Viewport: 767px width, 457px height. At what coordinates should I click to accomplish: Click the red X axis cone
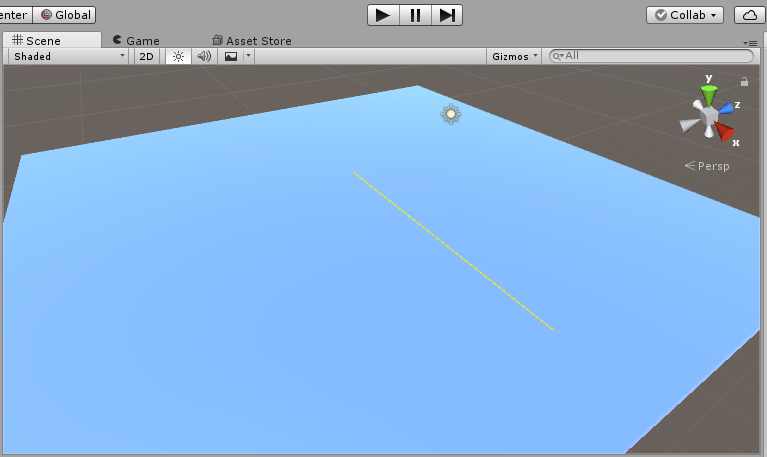(724, 131)
